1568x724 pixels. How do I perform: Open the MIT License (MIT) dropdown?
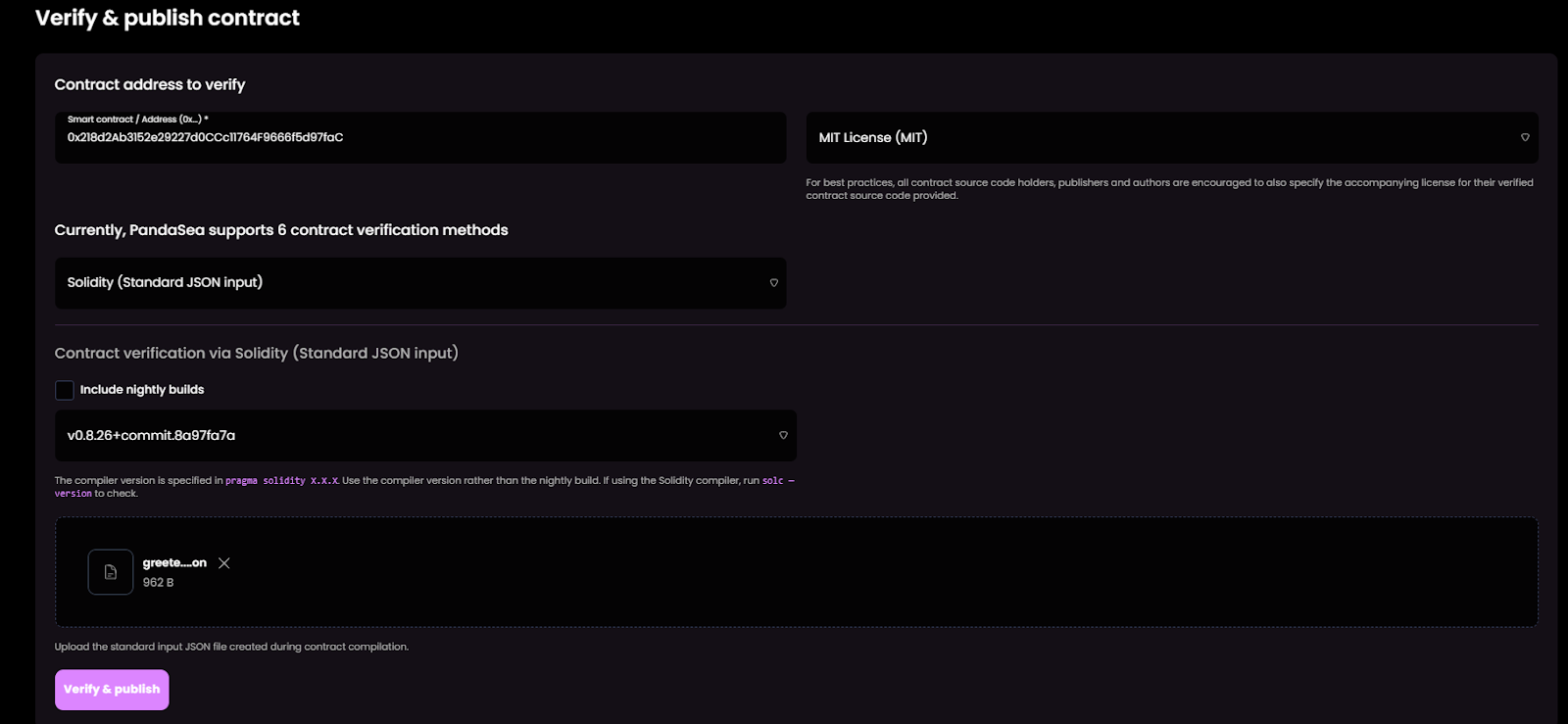(1171, 138)
